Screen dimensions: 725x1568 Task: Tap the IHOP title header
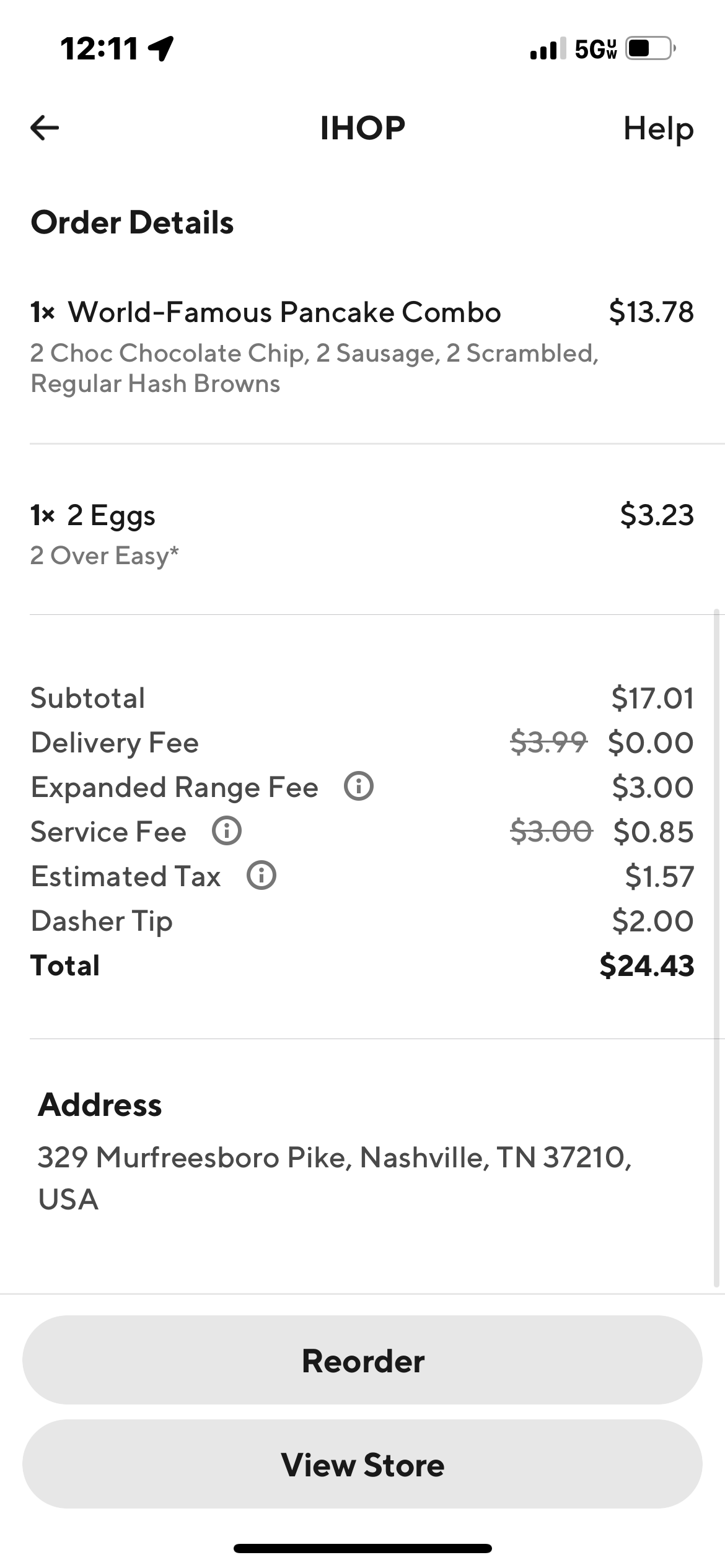[362, 128]
